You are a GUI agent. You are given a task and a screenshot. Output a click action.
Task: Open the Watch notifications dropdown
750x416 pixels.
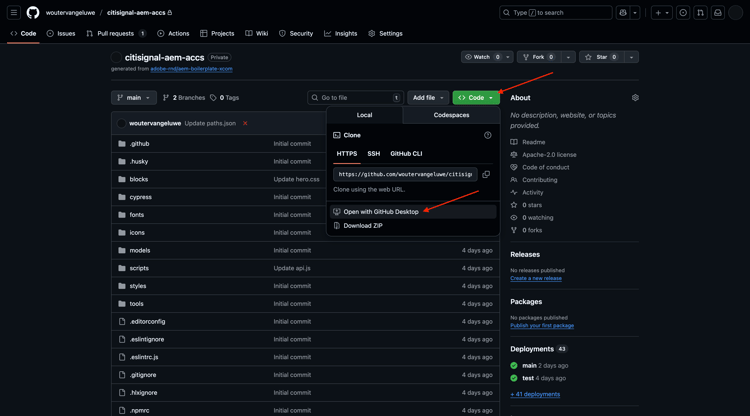(x=487, y=57)
